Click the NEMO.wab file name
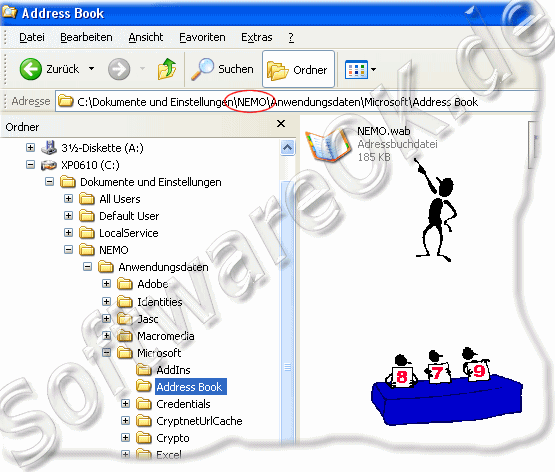555x472 pixels. [384, 131]
